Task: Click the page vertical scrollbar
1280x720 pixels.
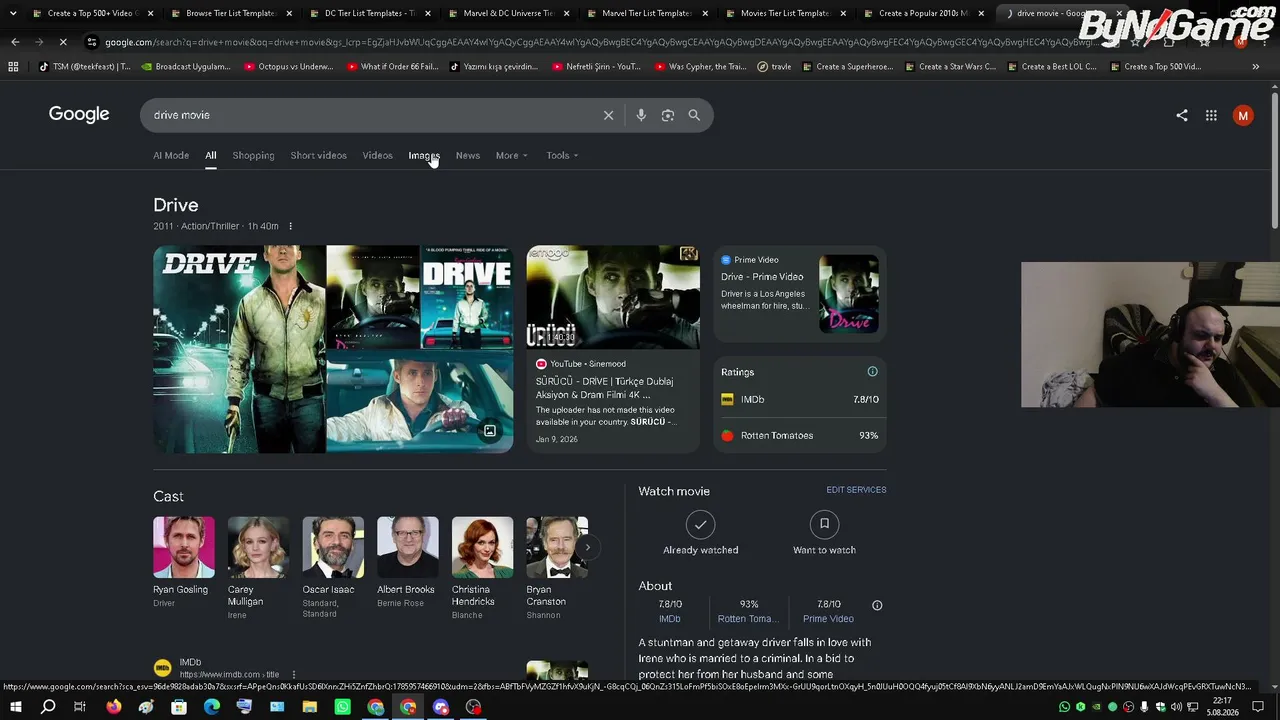Action: pos(1275,160)
